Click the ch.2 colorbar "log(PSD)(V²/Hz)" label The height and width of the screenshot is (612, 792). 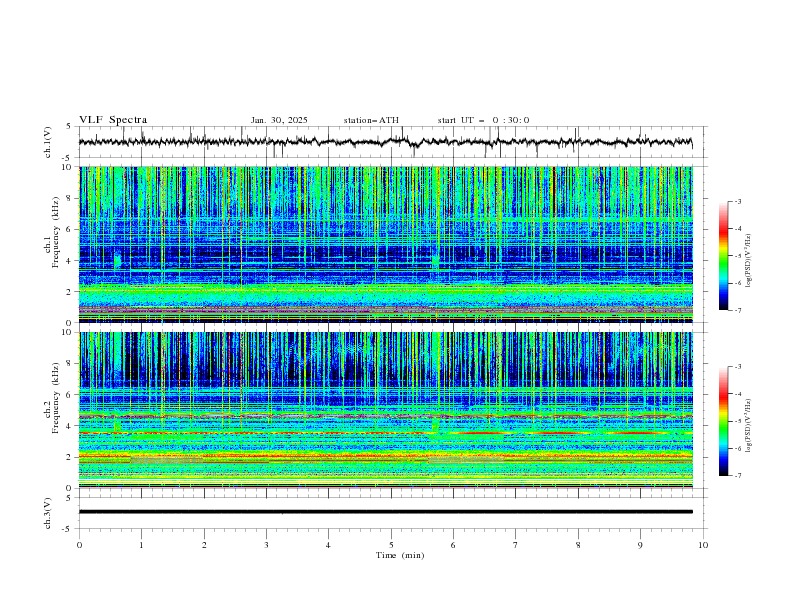[749, 425]
